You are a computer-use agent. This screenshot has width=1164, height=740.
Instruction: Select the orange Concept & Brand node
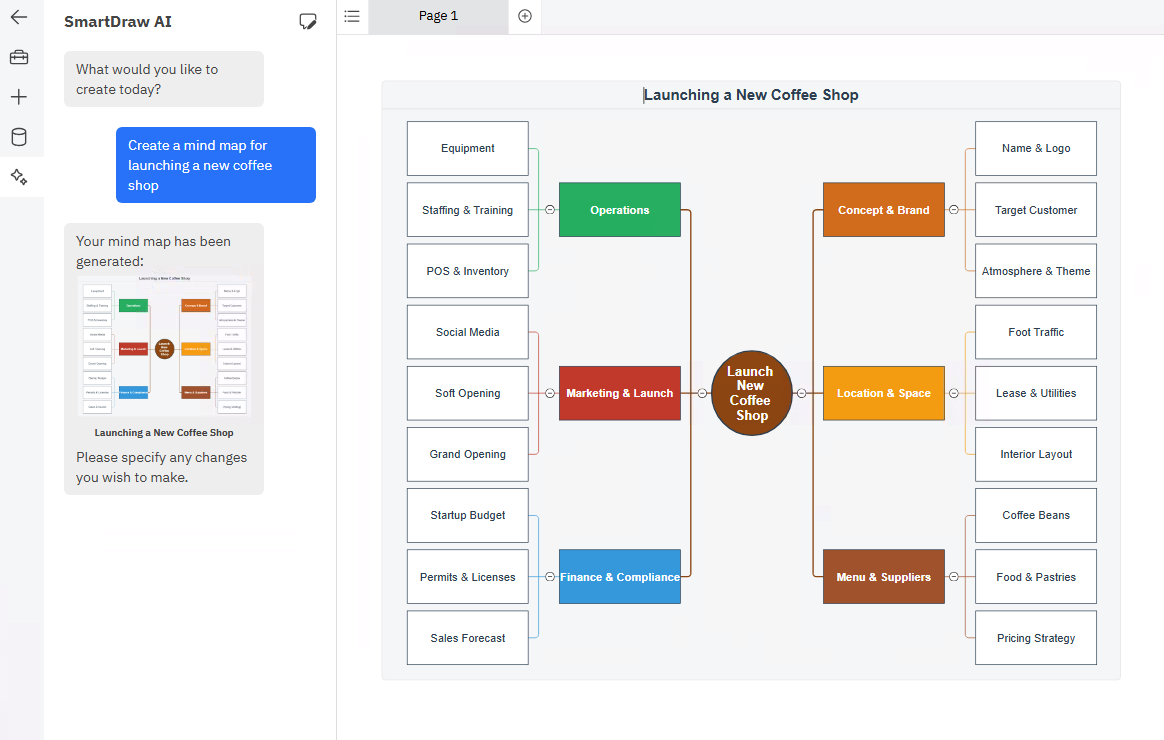pyautogui.click(x=883, y=210)
